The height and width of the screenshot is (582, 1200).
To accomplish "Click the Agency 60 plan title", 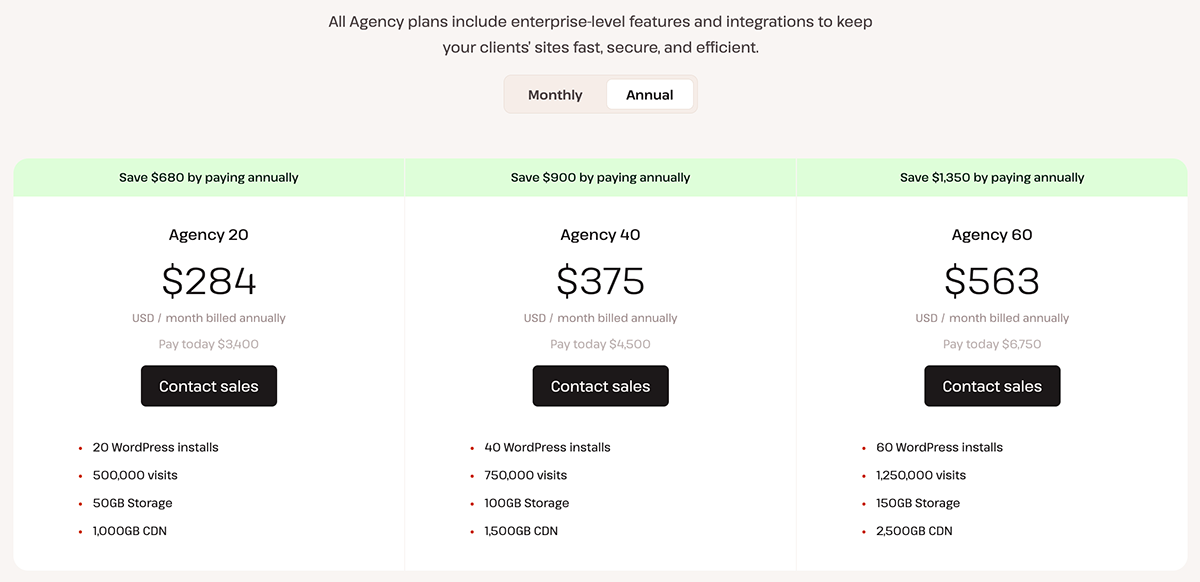I will point(992,235).
